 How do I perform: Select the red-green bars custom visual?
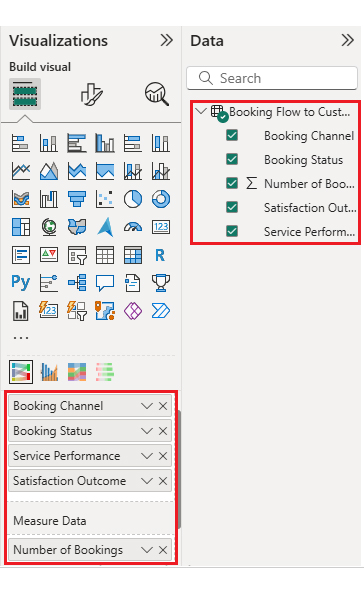click(x=105, y=372)
